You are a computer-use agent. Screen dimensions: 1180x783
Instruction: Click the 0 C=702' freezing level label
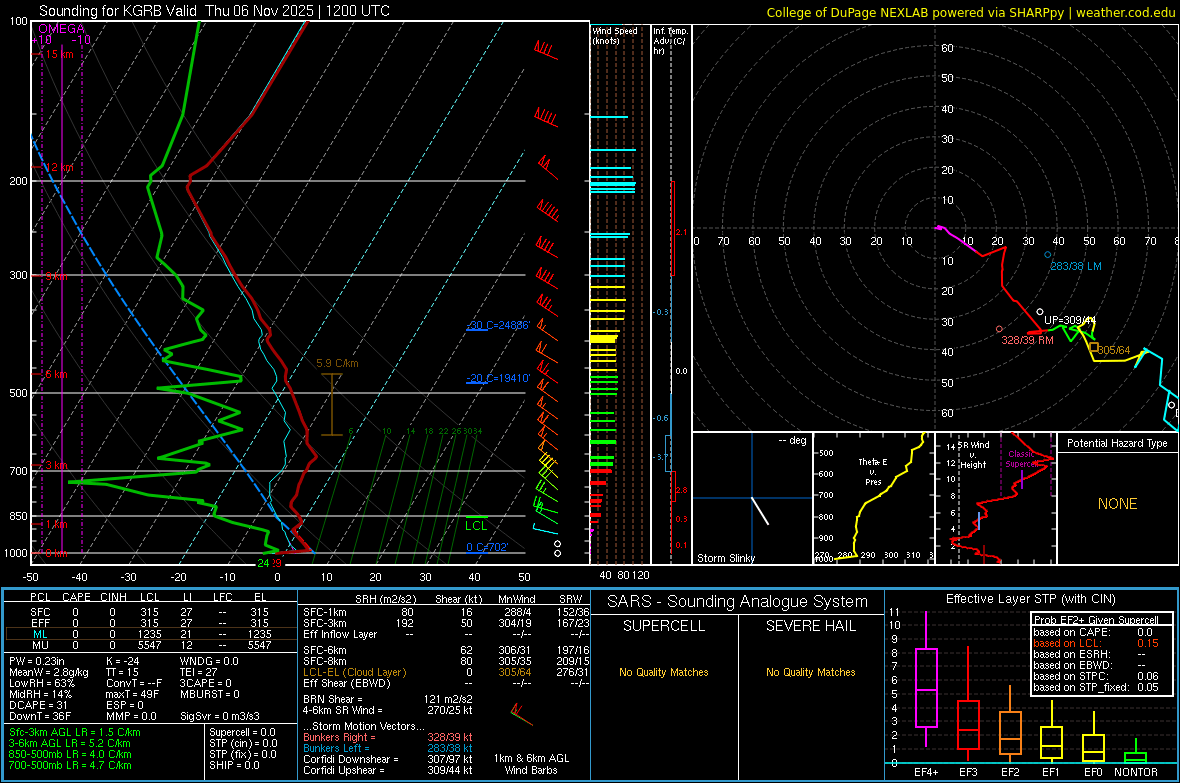(x=487, y=547)
